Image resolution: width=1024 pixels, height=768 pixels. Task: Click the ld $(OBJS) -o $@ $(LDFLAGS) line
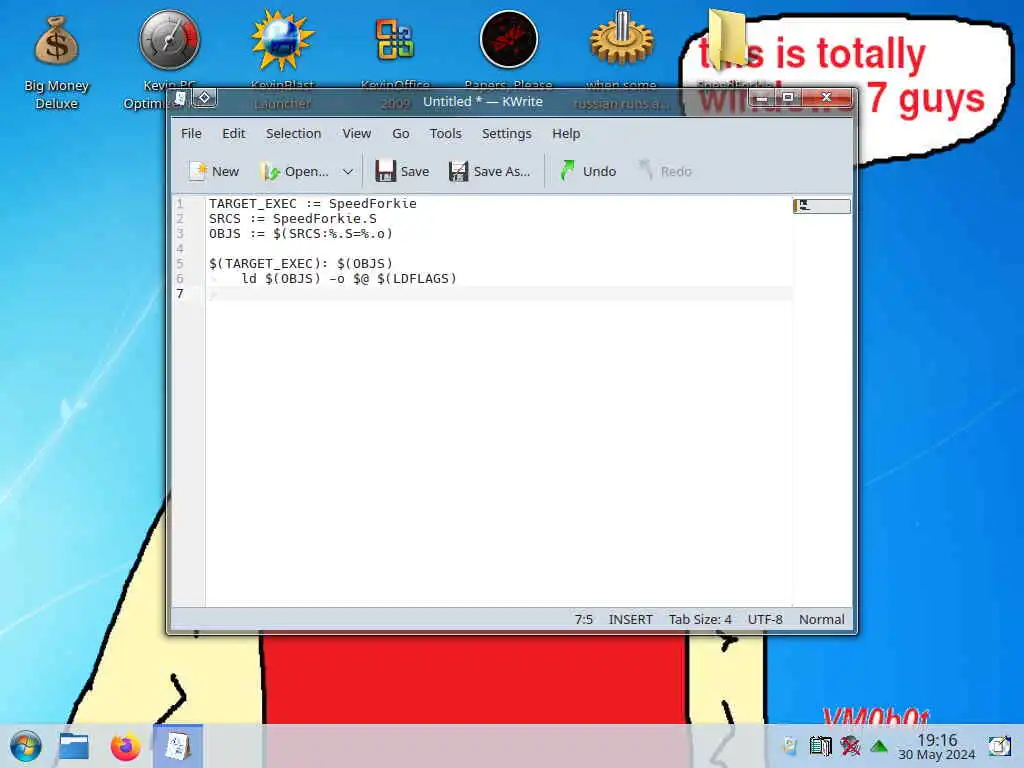[x=349, y=278]
